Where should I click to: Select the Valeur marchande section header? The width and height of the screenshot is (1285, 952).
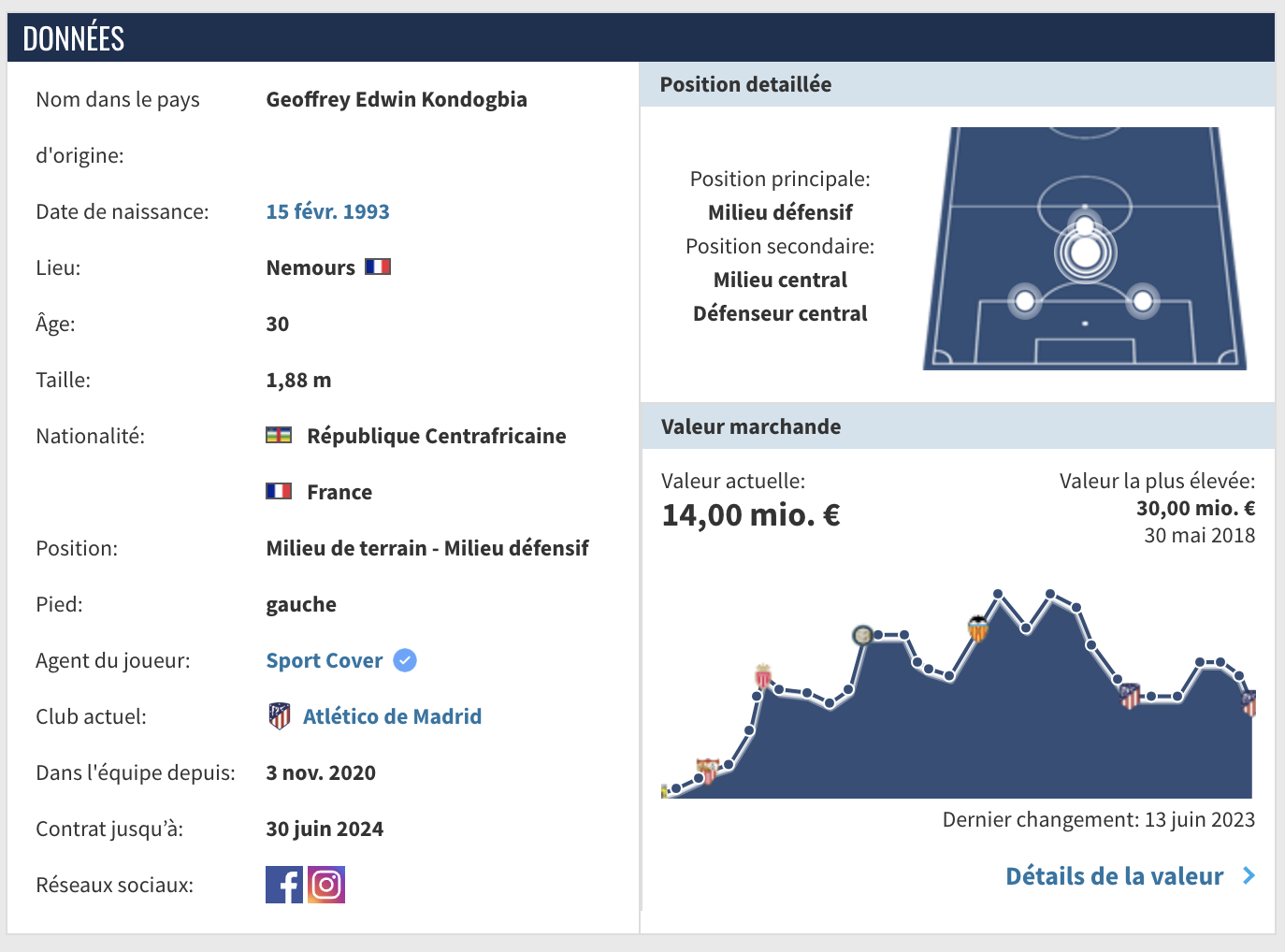tap(751, 426)
